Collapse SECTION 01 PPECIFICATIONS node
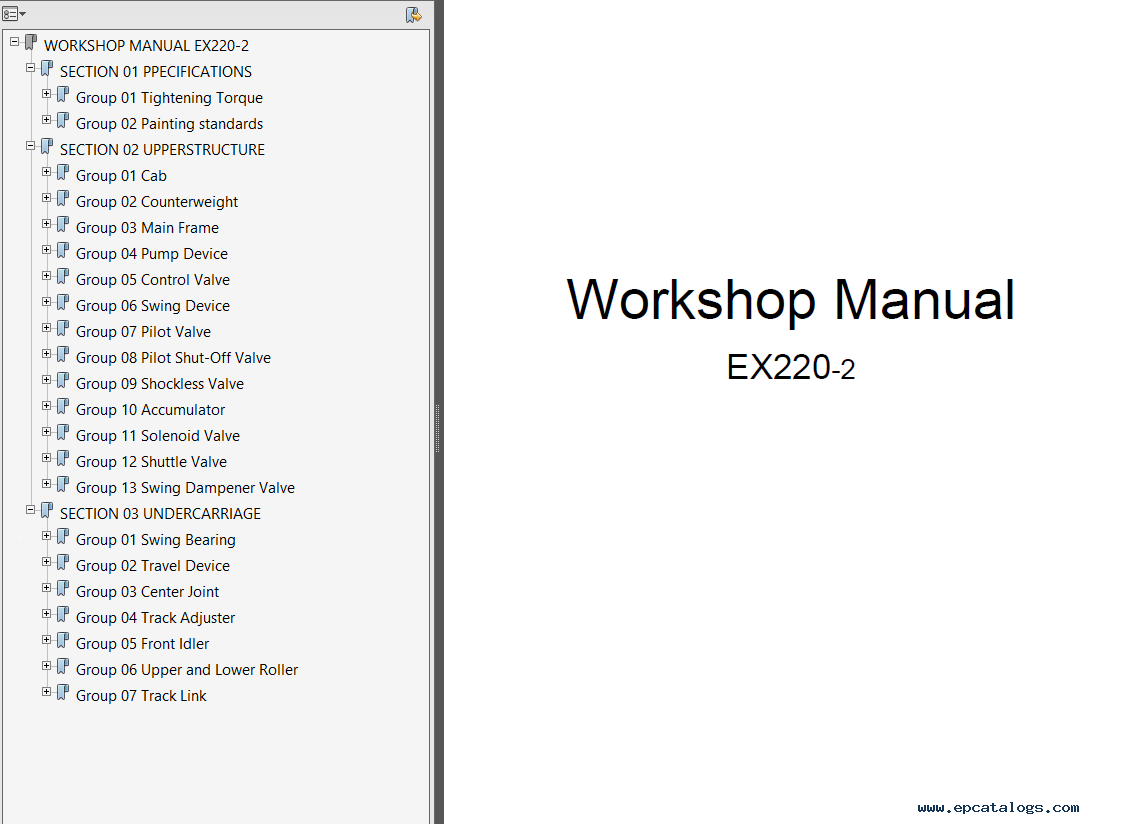The image size is (1130, 824). (x=30, y=68)
